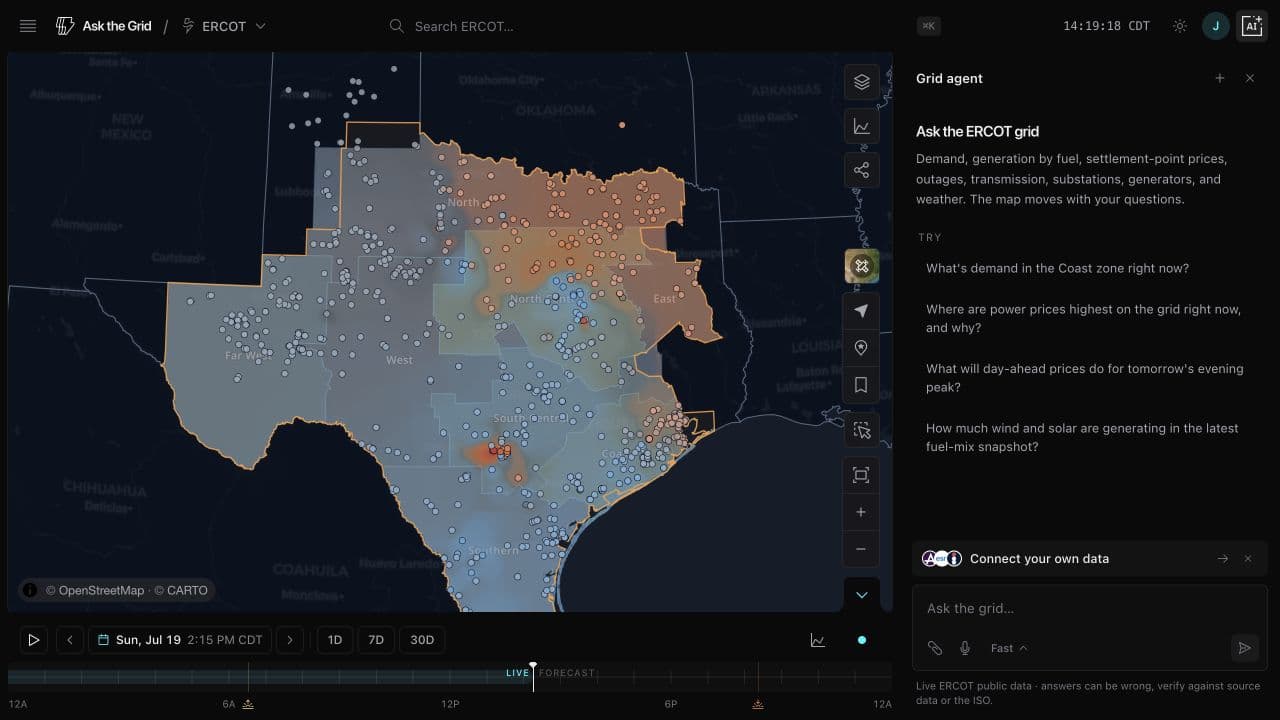The height and width of the screenshot is (720, 1280).
Task: Play the timeline animation
Action: pos(33,640)
